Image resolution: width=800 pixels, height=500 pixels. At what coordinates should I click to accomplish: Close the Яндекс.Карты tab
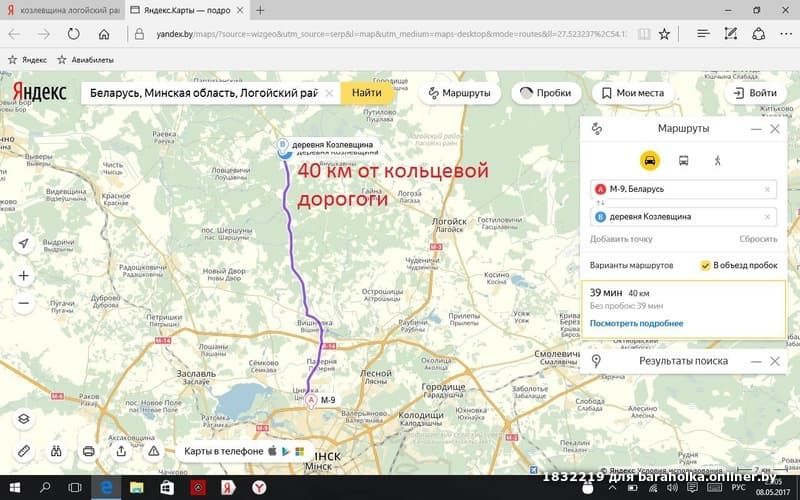coord(241,10)
